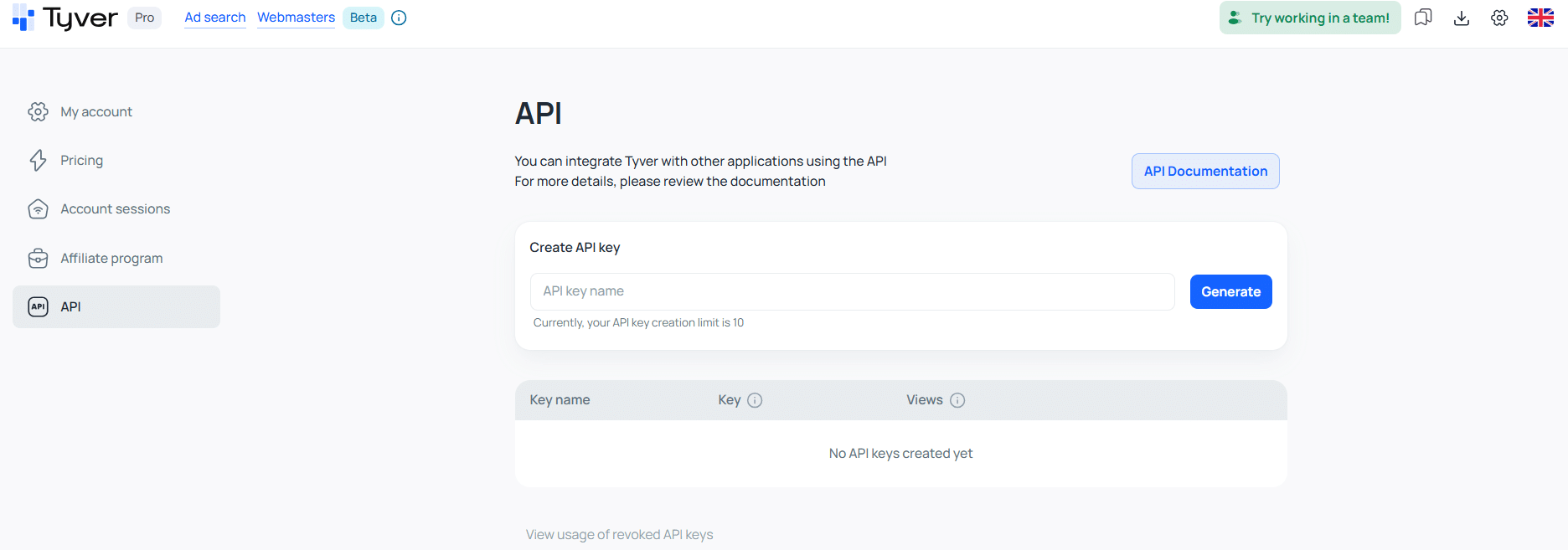Open Account sessions section
1568x550 pixels.
[116, 209]
